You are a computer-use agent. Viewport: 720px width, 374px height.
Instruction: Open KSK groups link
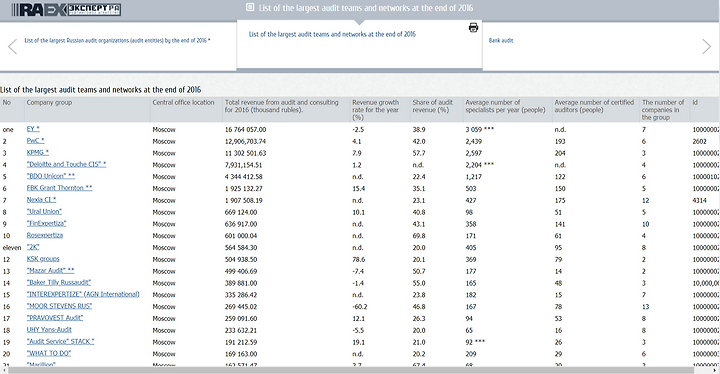click(43, 259)
